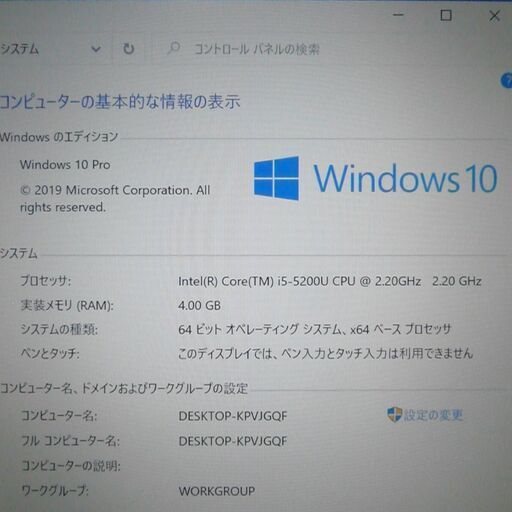Viewport: 512px width, 512px height.
Task: Click the ペンとタッチ label
Action: click(x=50, y=353)
